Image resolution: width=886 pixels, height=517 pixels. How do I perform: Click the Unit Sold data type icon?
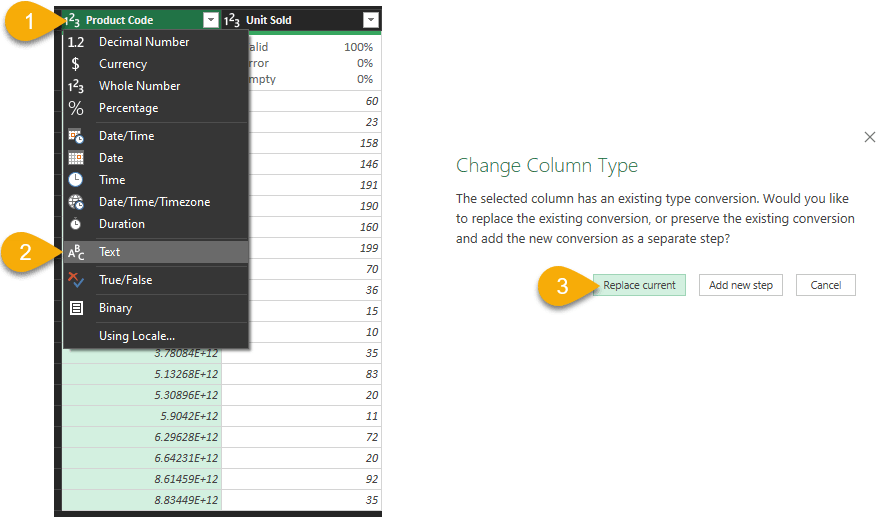[232, 20]
